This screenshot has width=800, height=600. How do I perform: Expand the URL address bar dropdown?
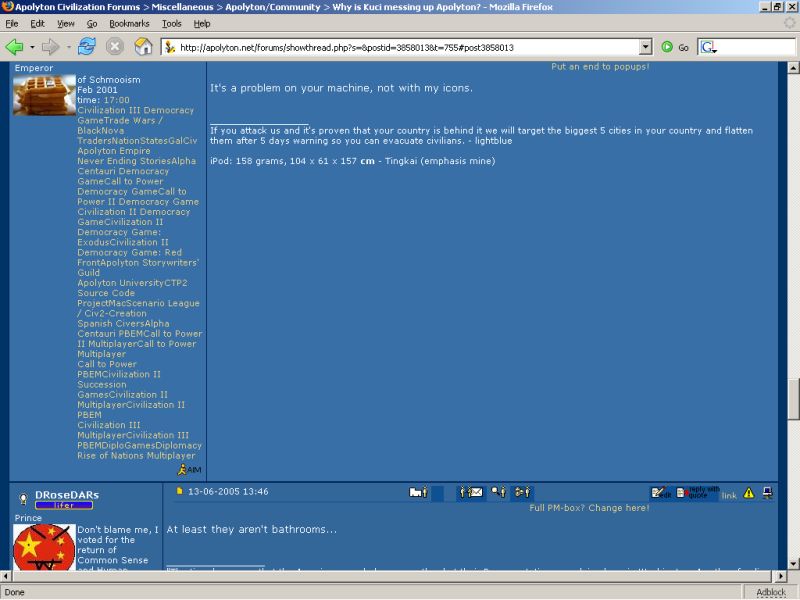pos(645,47)
